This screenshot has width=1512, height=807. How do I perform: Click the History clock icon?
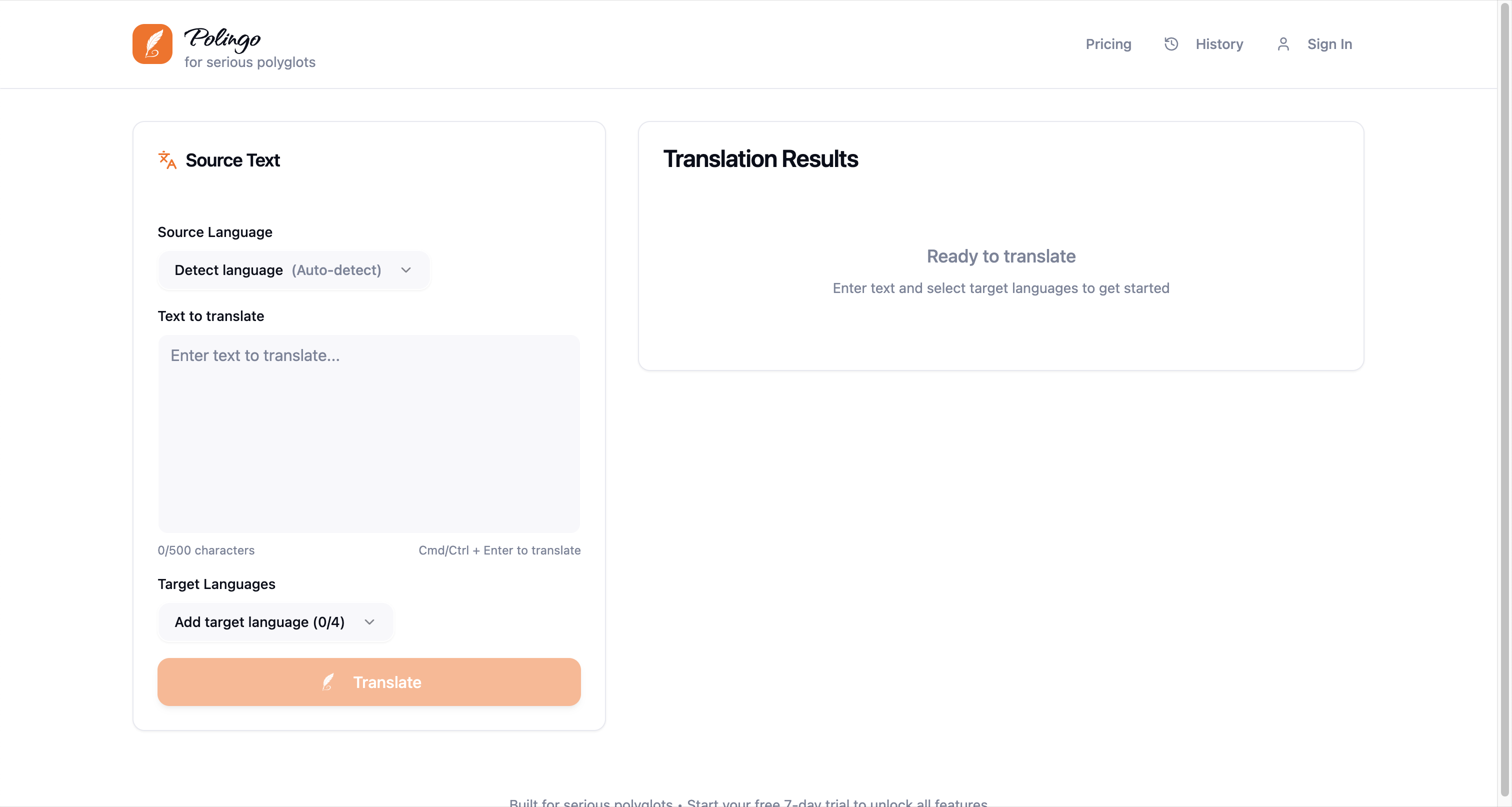click(1171, 44)
